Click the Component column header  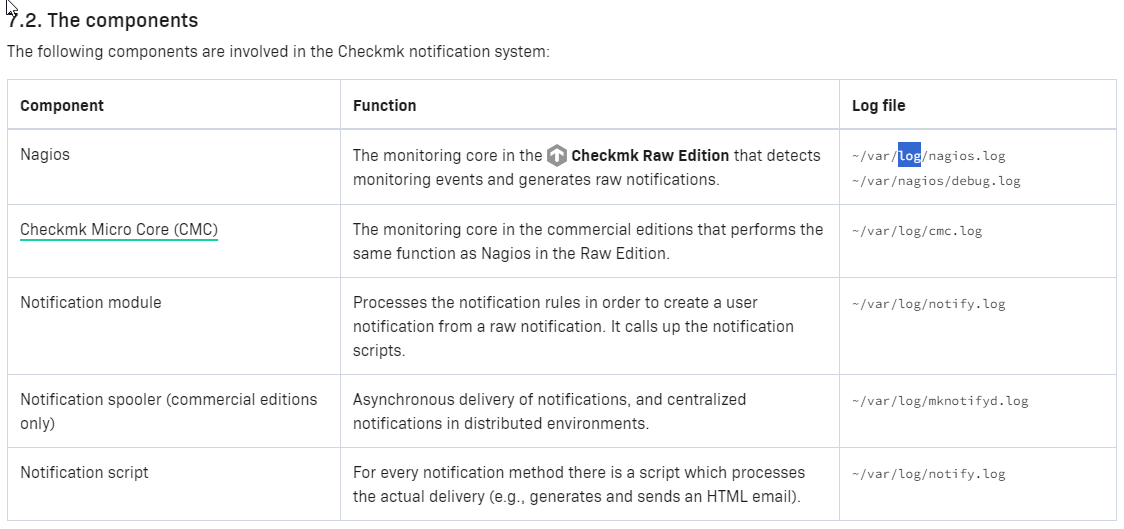coord(62,105)
